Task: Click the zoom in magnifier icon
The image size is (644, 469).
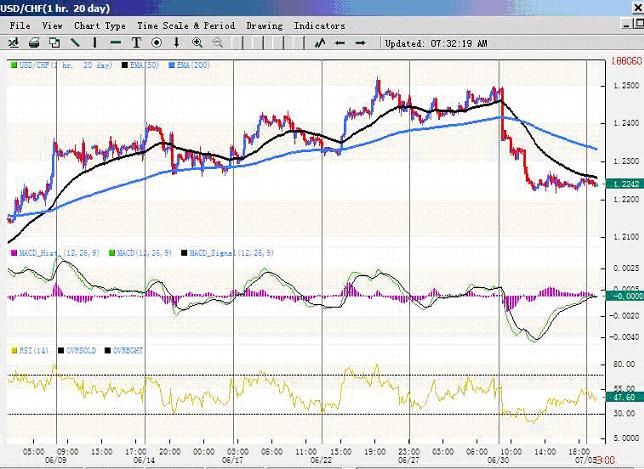Action: 197,43
